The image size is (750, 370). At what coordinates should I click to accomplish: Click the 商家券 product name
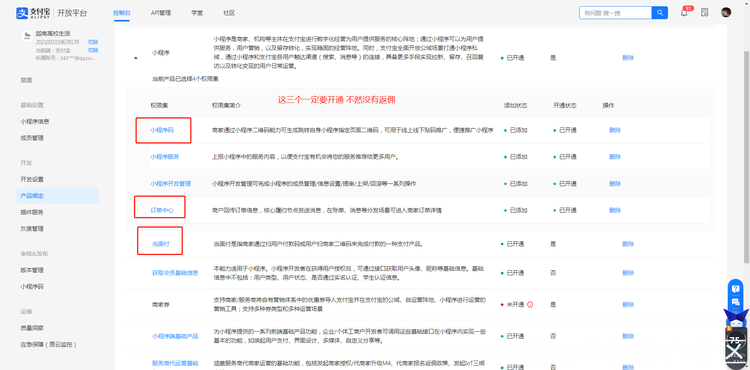click(x=161, y=305)
